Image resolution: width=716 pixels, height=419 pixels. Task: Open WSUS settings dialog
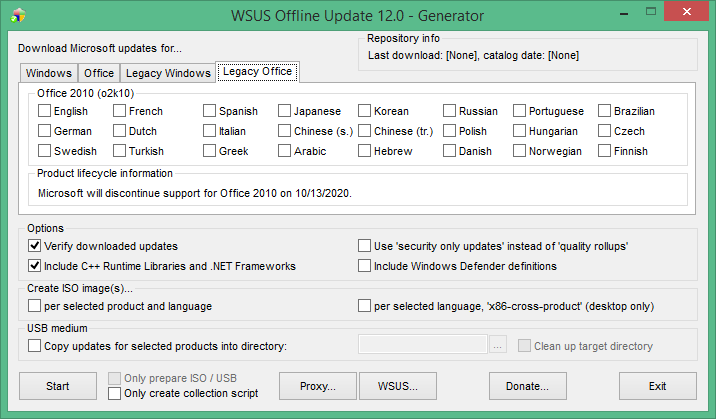coord(398,386)
